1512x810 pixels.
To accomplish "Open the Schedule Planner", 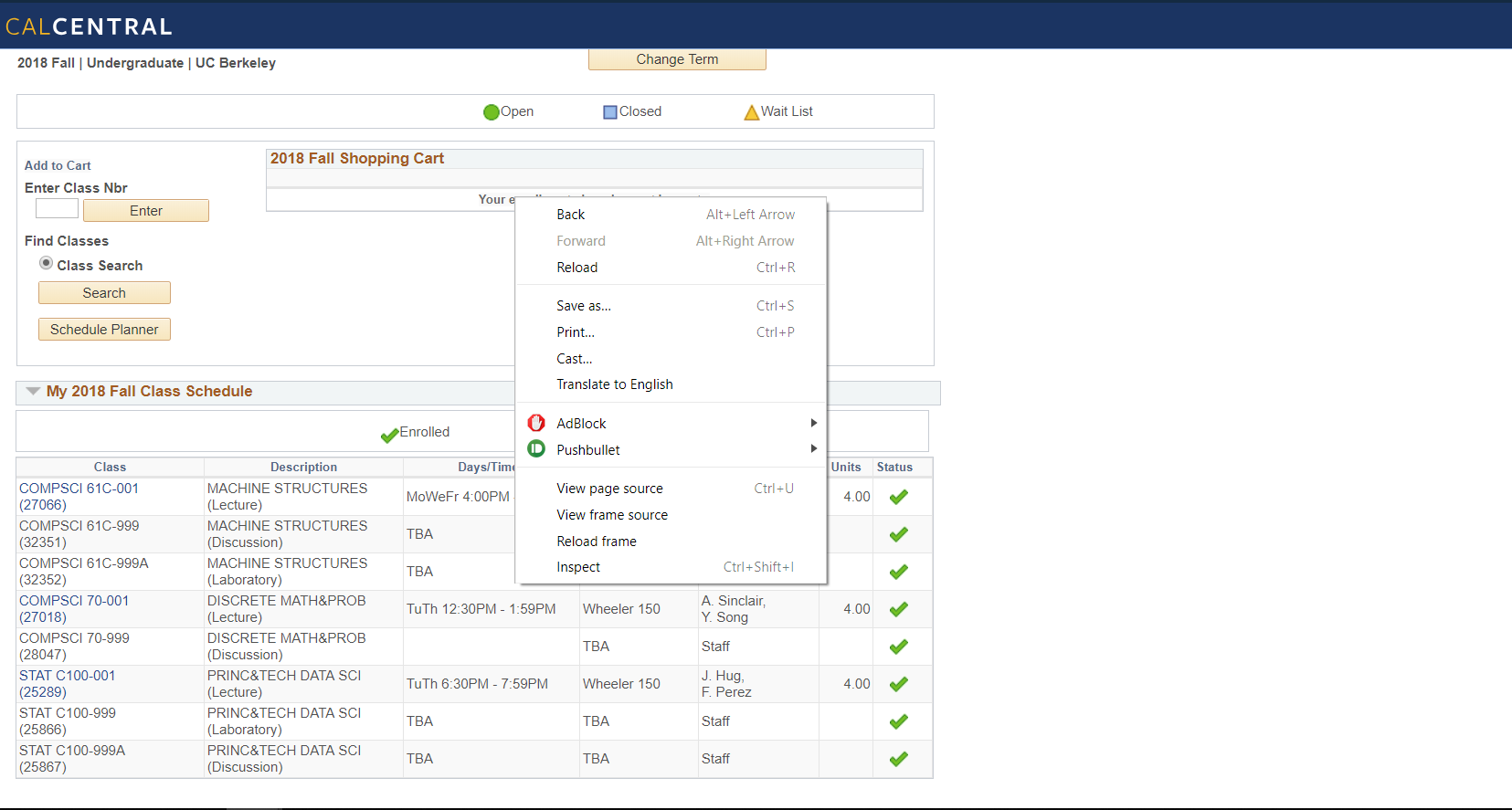I will point(104,330).
